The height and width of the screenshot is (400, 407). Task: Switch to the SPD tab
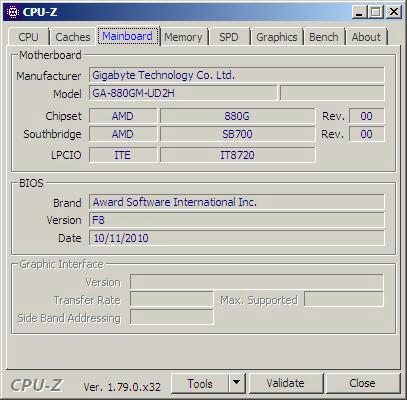[229, 37]
